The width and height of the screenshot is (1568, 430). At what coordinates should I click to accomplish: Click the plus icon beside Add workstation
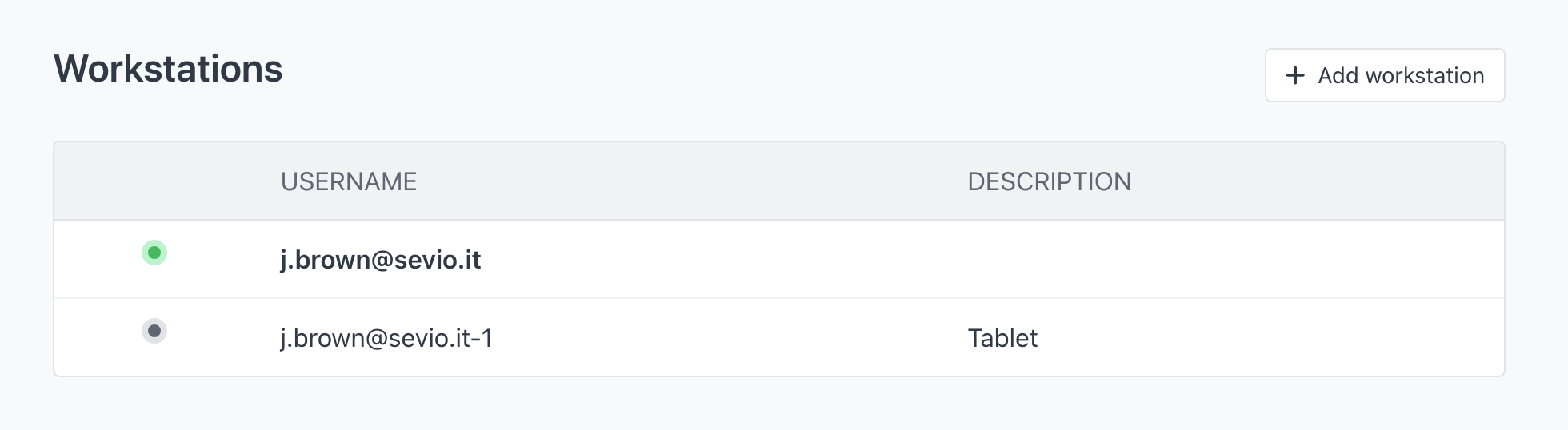1295,75
